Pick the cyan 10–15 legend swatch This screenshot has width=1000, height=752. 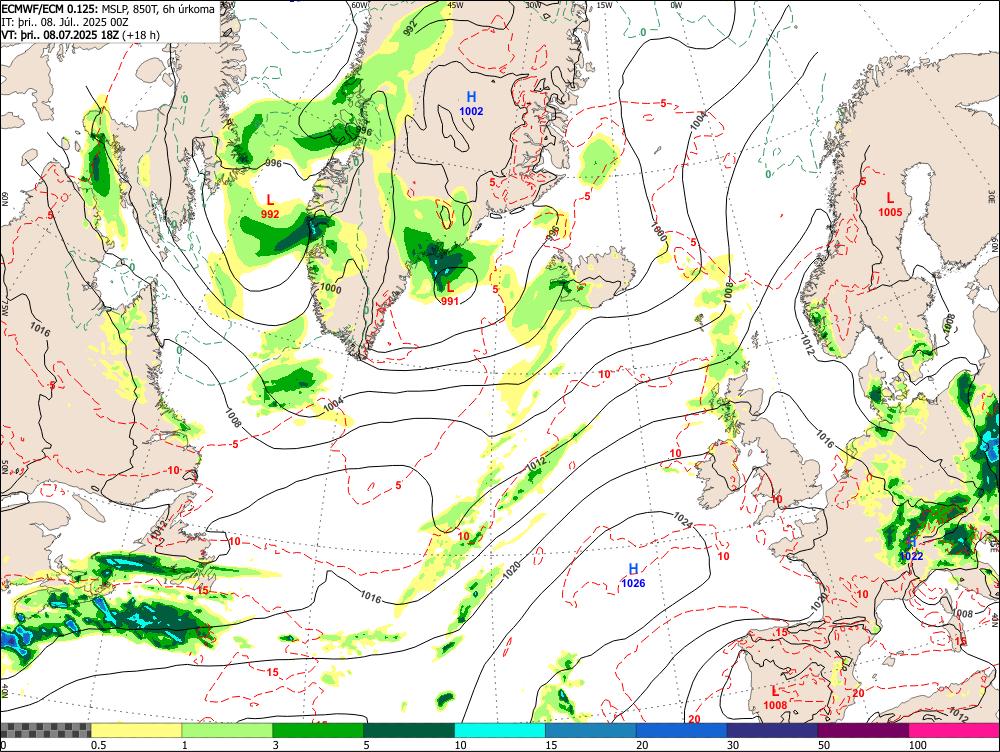pos(499,730)
